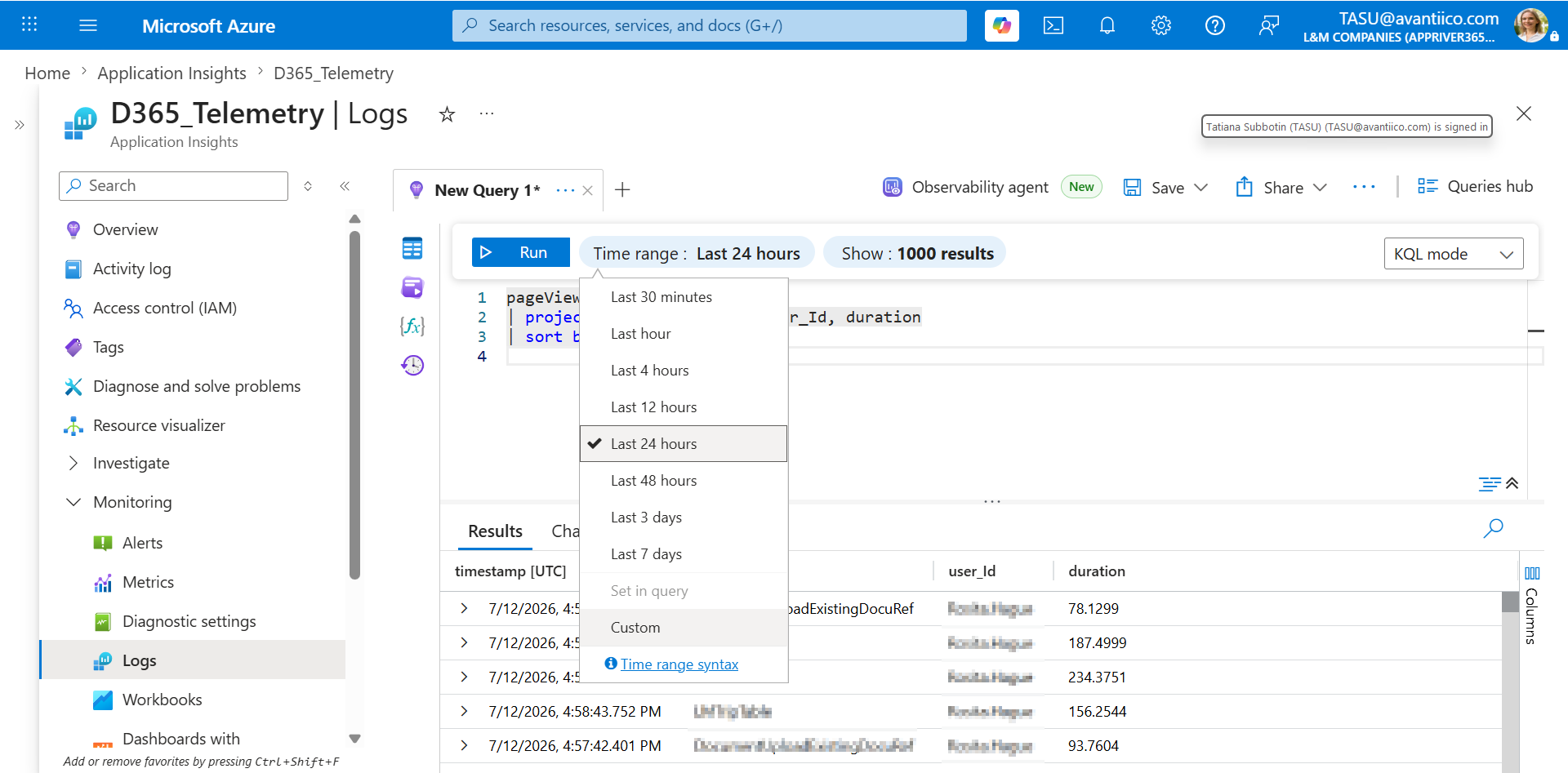Click the global search resources box

[709, 25]
